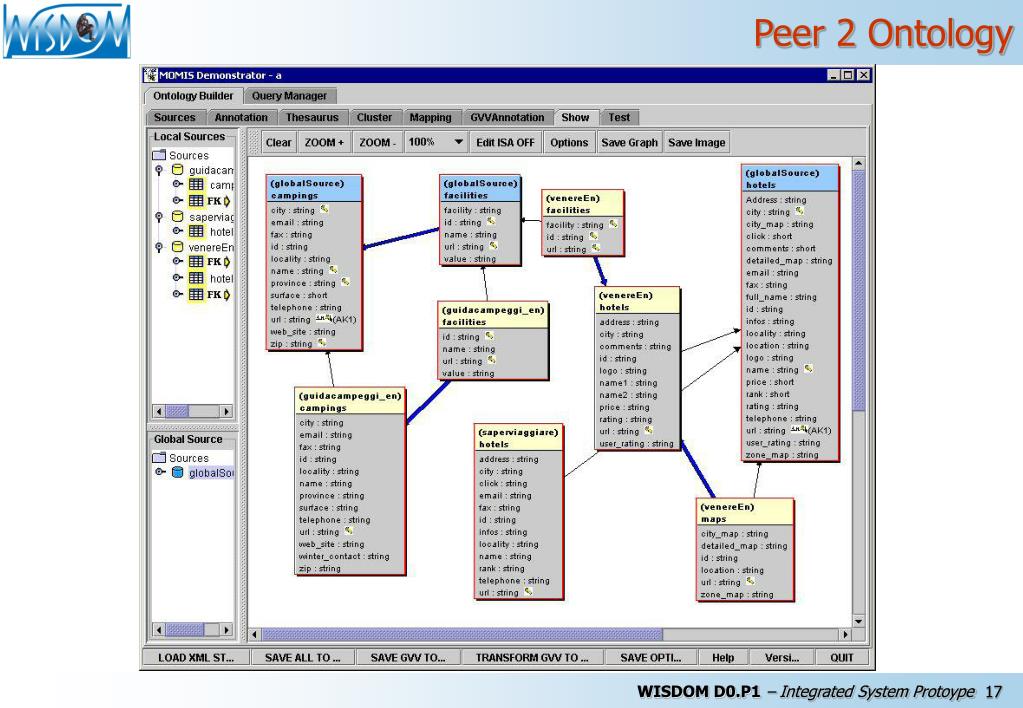The image size is (1023, 708).
Task: Click AK1 key icon in globalSource hotels url
Action: [x=799, y=429]
